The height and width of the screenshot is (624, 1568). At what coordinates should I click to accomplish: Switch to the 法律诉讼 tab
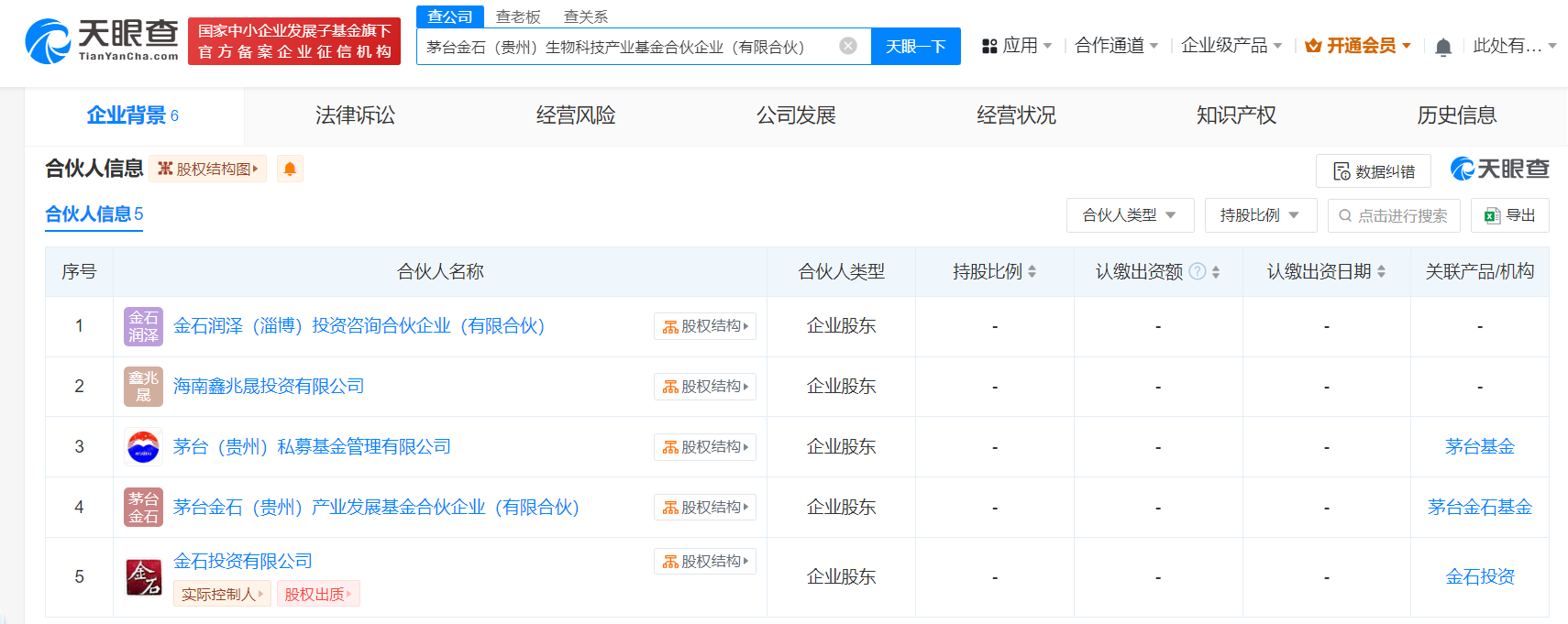[x=355, y=115]
